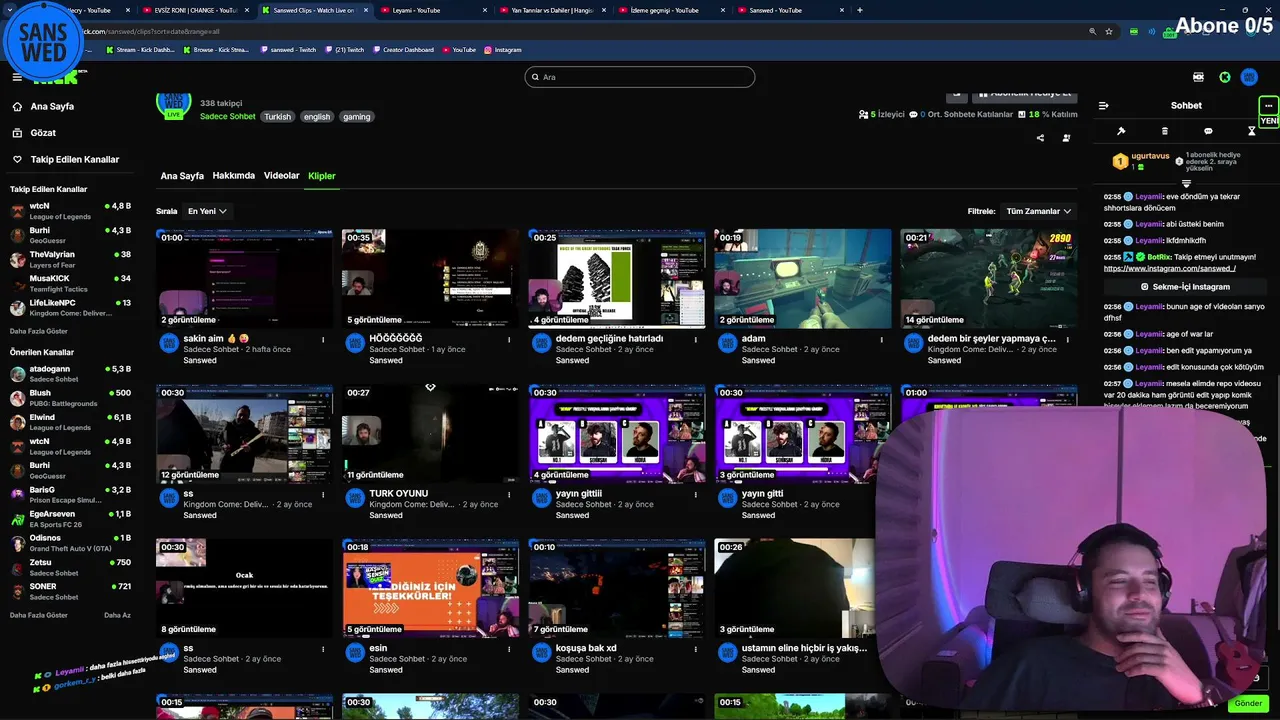Open a new browser tab with plus
Screen dimensions: 1280x720
pos(859,10)
